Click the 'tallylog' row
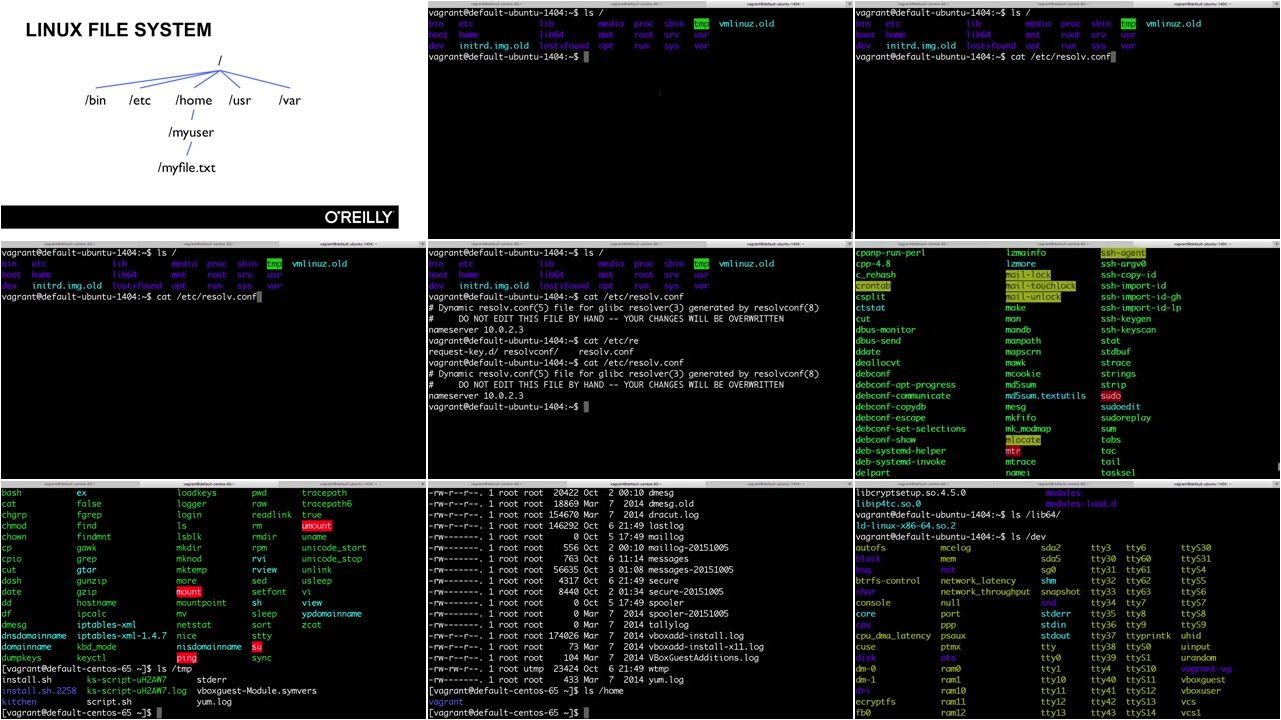The height and width of the screenshot is (720, 1281). click(560, 625)
